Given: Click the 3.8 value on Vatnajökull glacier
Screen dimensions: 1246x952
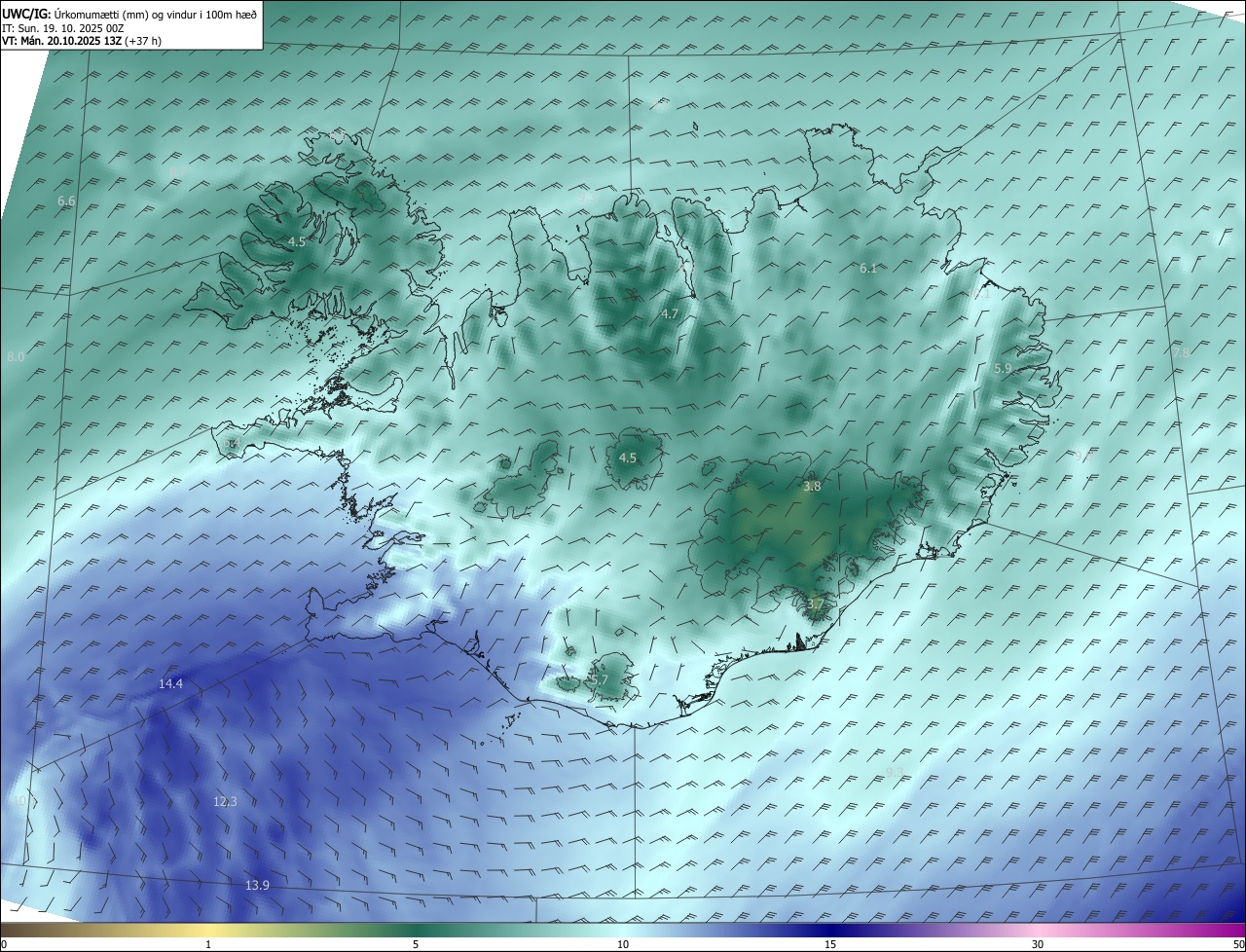Looking at the screenshot, I should tap(812, 486).
